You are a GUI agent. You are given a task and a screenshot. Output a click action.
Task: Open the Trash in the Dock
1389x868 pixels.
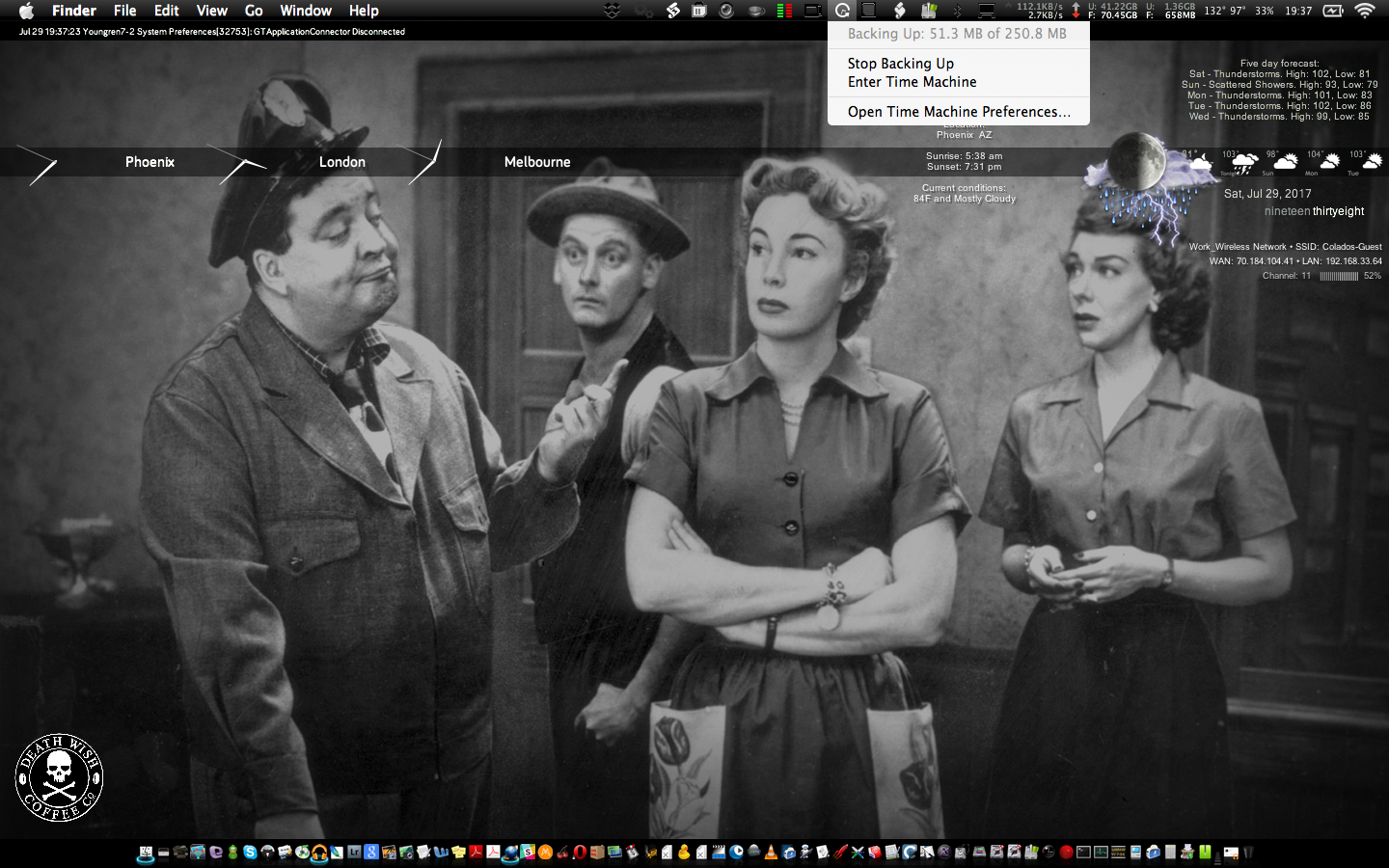[1247, 853]
